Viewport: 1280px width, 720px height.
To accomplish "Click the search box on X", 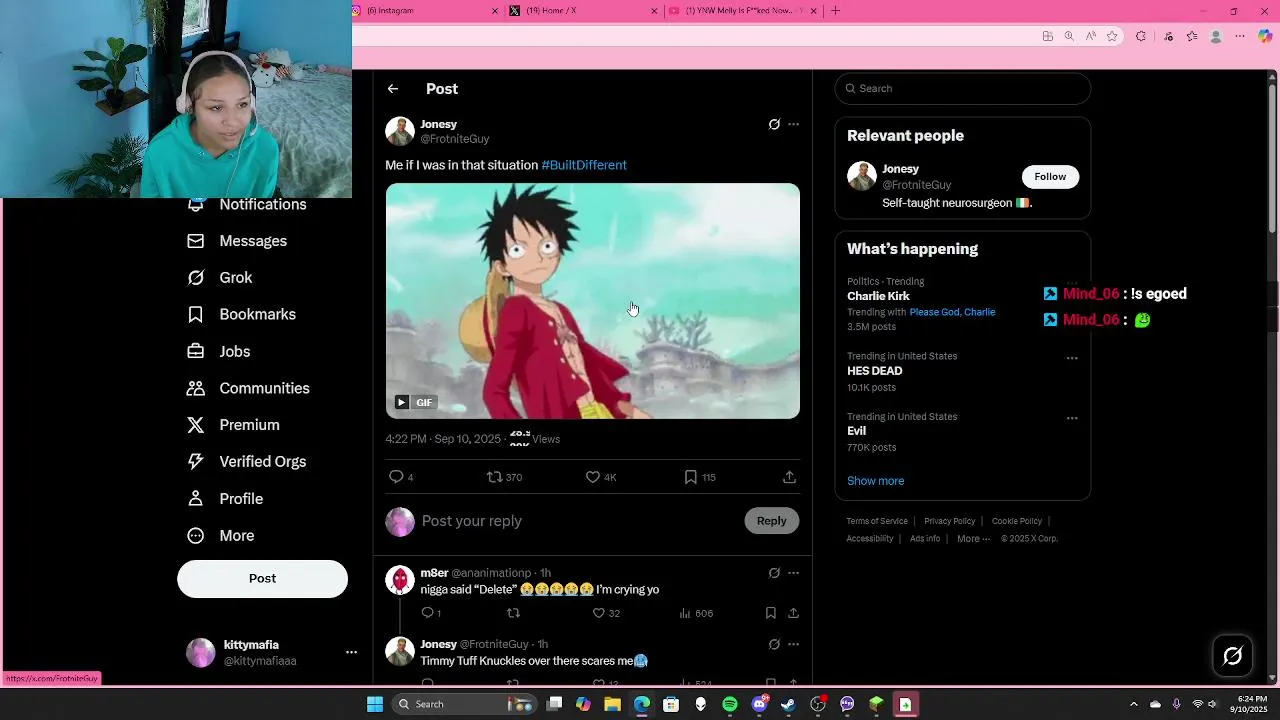I will (962, 88).
